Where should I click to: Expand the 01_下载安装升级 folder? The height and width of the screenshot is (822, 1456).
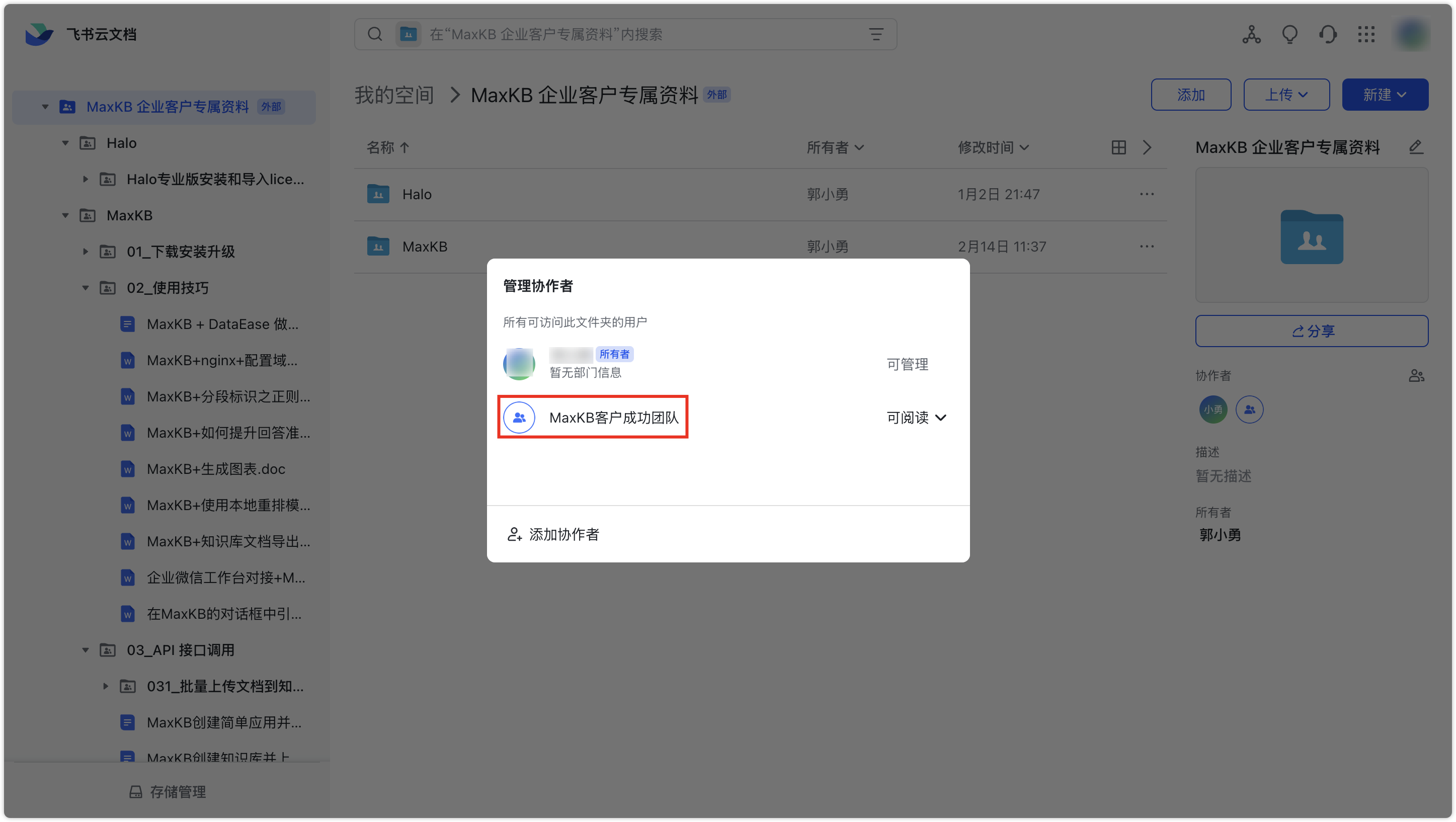point(86,252)
